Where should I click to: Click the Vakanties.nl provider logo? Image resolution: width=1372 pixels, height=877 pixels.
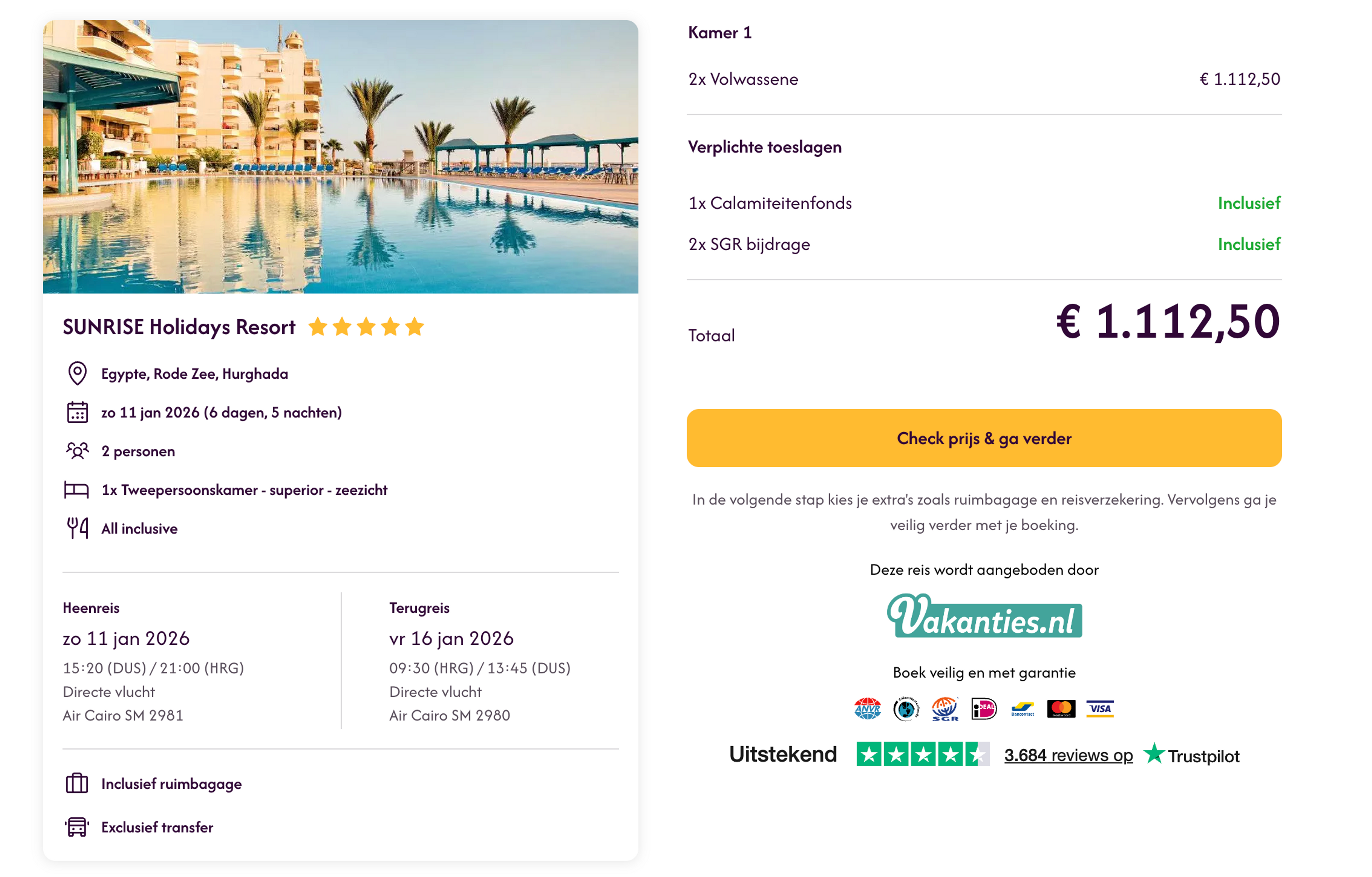(984, 616)
